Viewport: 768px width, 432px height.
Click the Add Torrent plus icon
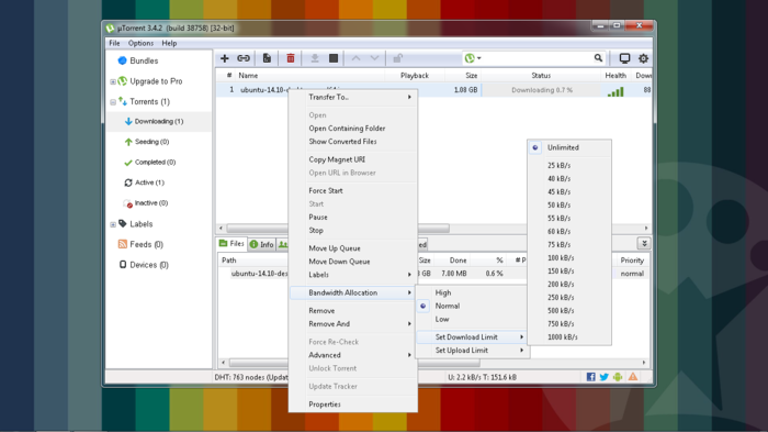pyautogui.click(x=225, y=59)
